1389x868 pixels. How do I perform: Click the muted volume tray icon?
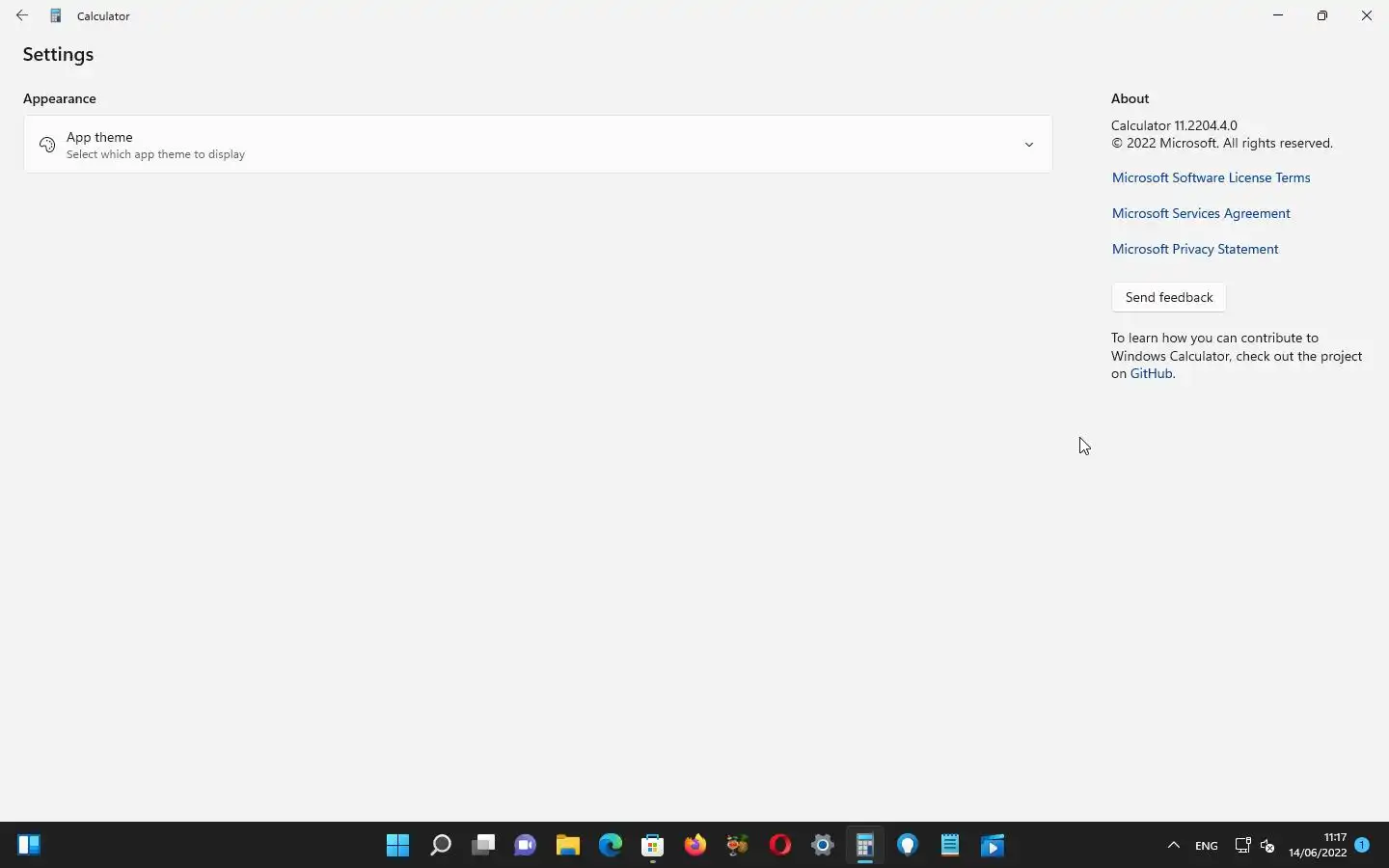[x=1267, y=846]
